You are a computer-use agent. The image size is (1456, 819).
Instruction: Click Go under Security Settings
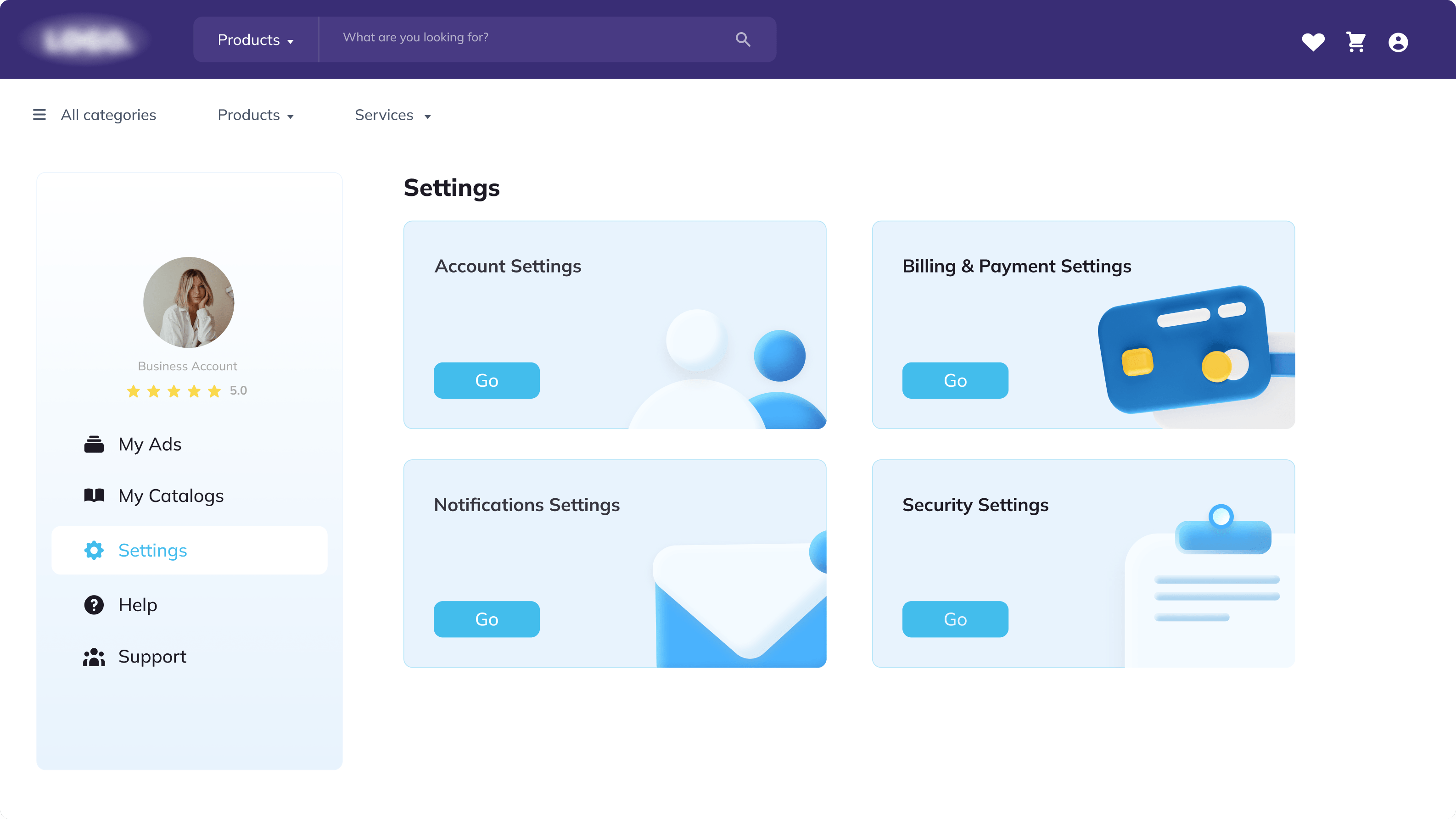(955, 619)
